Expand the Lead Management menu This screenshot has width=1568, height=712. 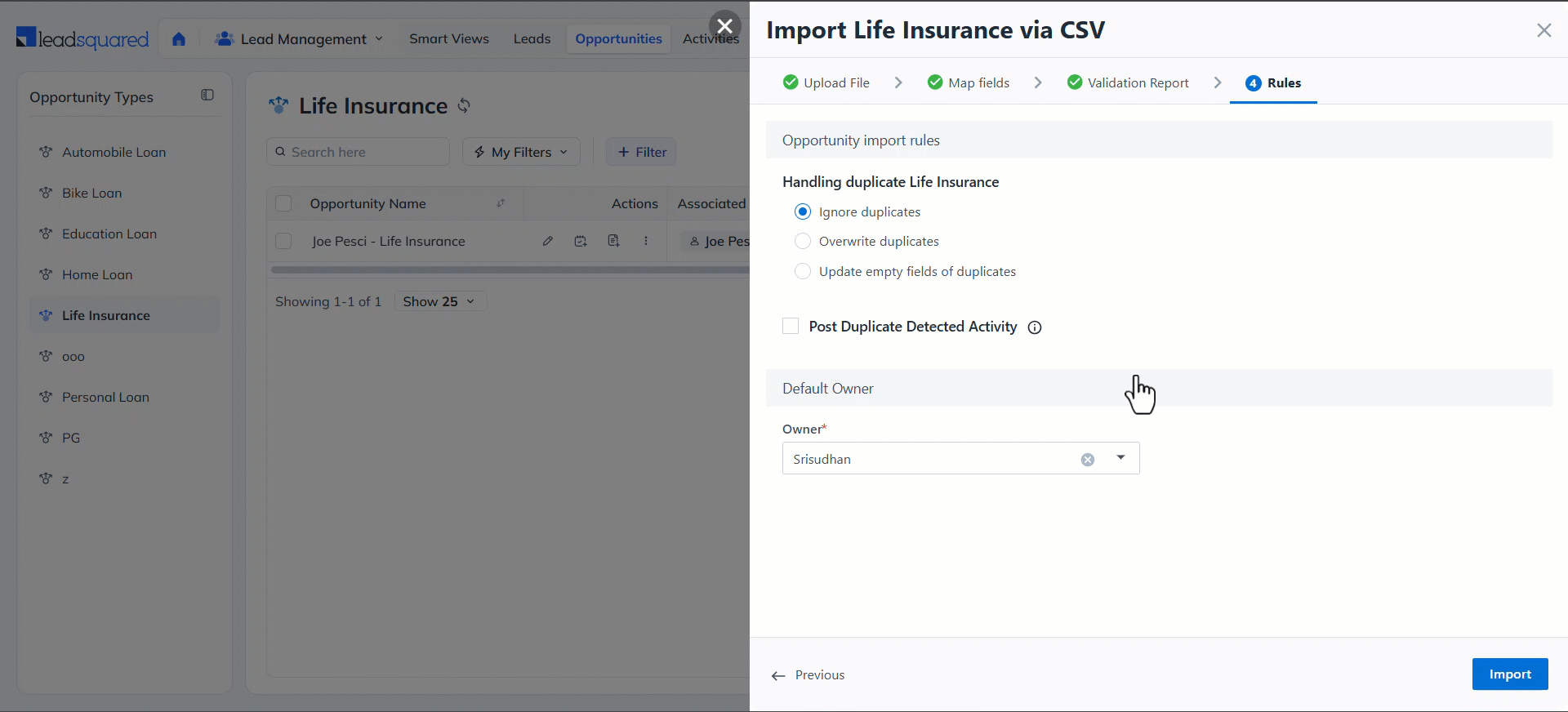[x=299, y=38]
